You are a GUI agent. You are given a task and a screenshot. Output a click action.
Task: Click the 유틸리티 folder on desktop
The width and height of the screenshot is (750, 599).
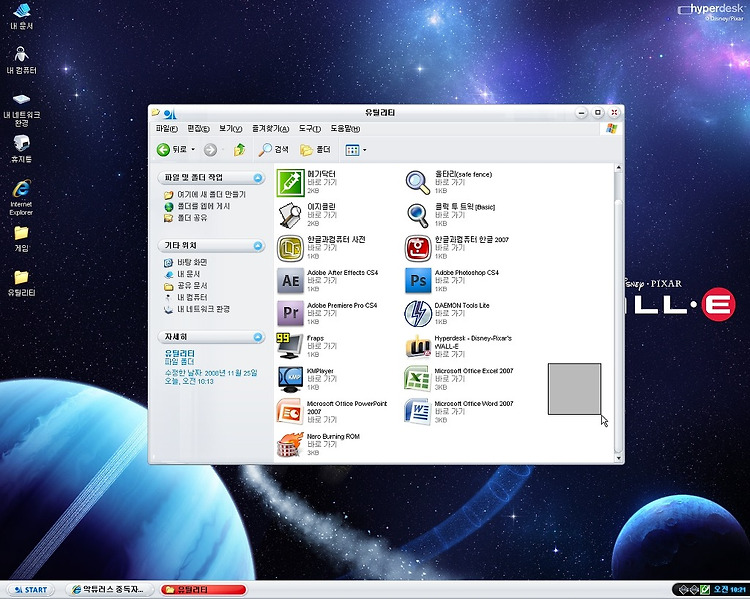click(22, 283)
